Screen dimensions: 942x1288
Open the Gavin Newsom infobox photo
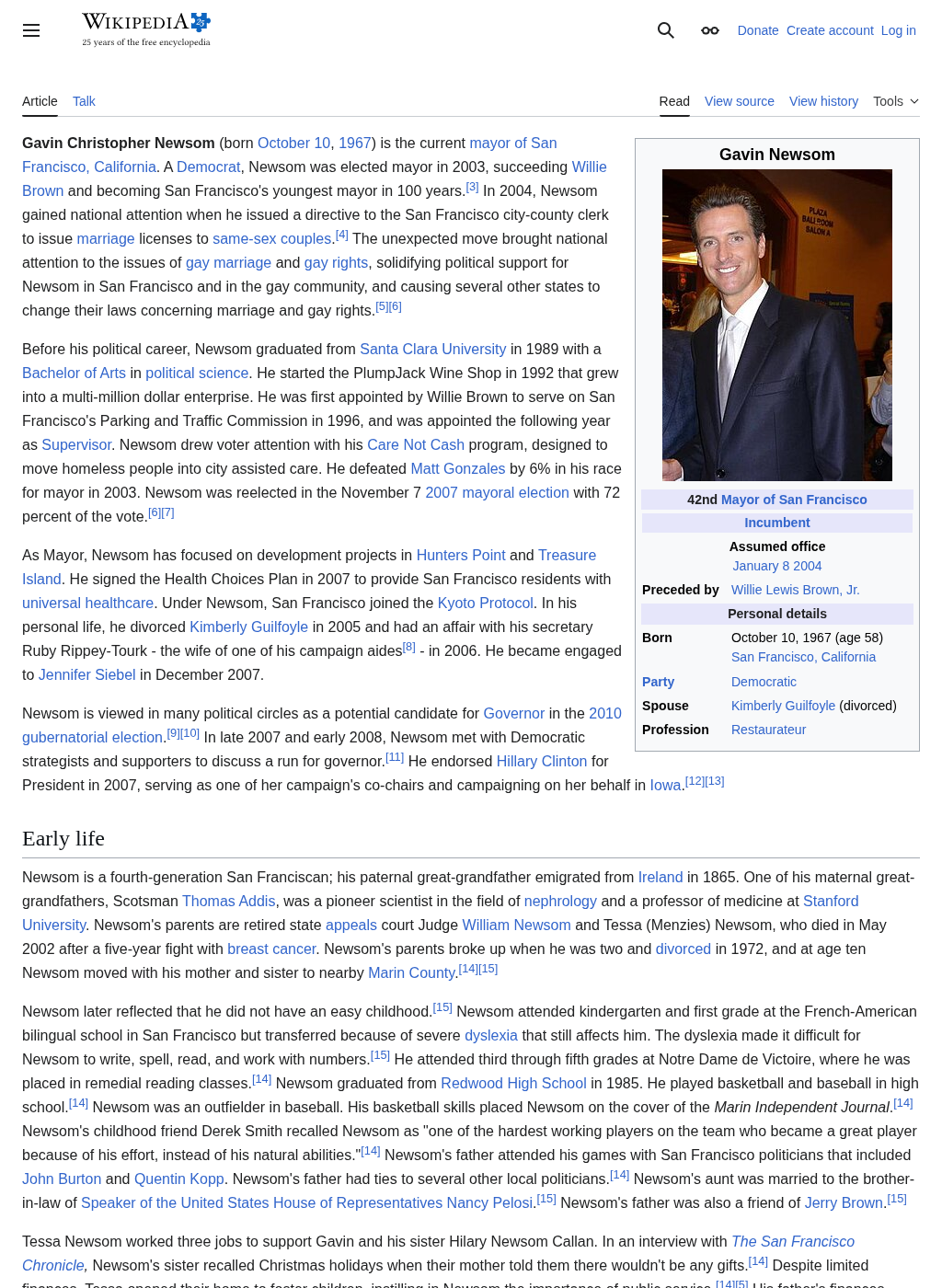(777, 325)
